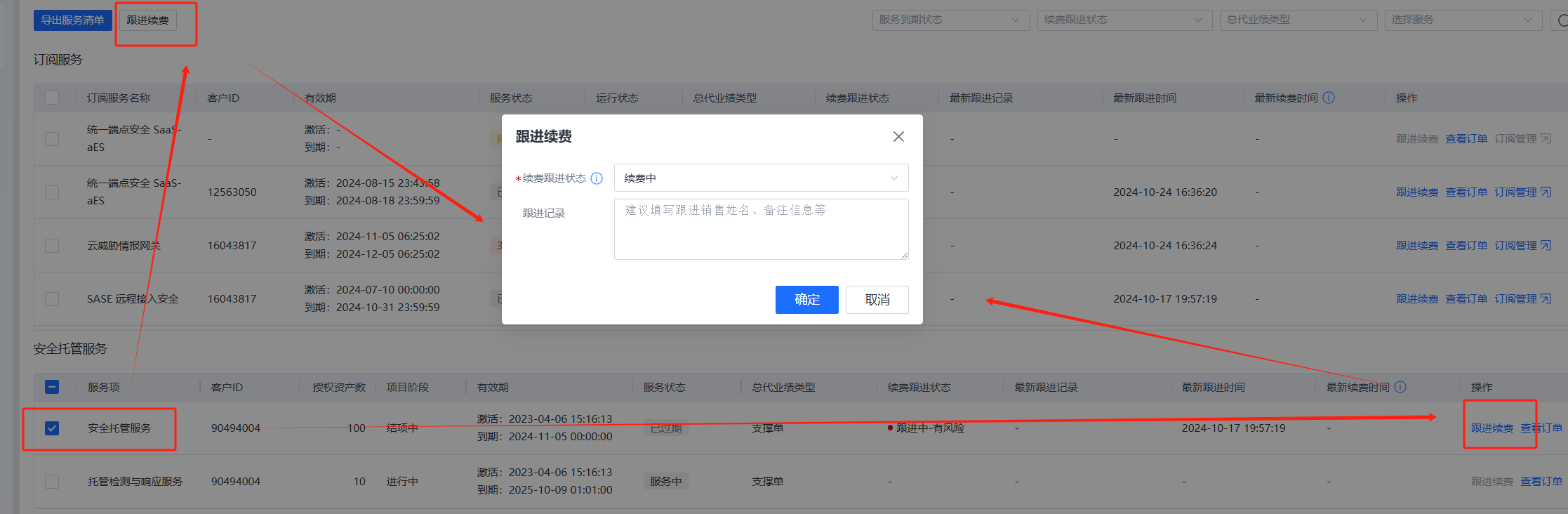Click info icon beside managed service 最新续费时间 header
Image resolution: width=1568 pixels, height=514 pixels.
click(1400, 388)
